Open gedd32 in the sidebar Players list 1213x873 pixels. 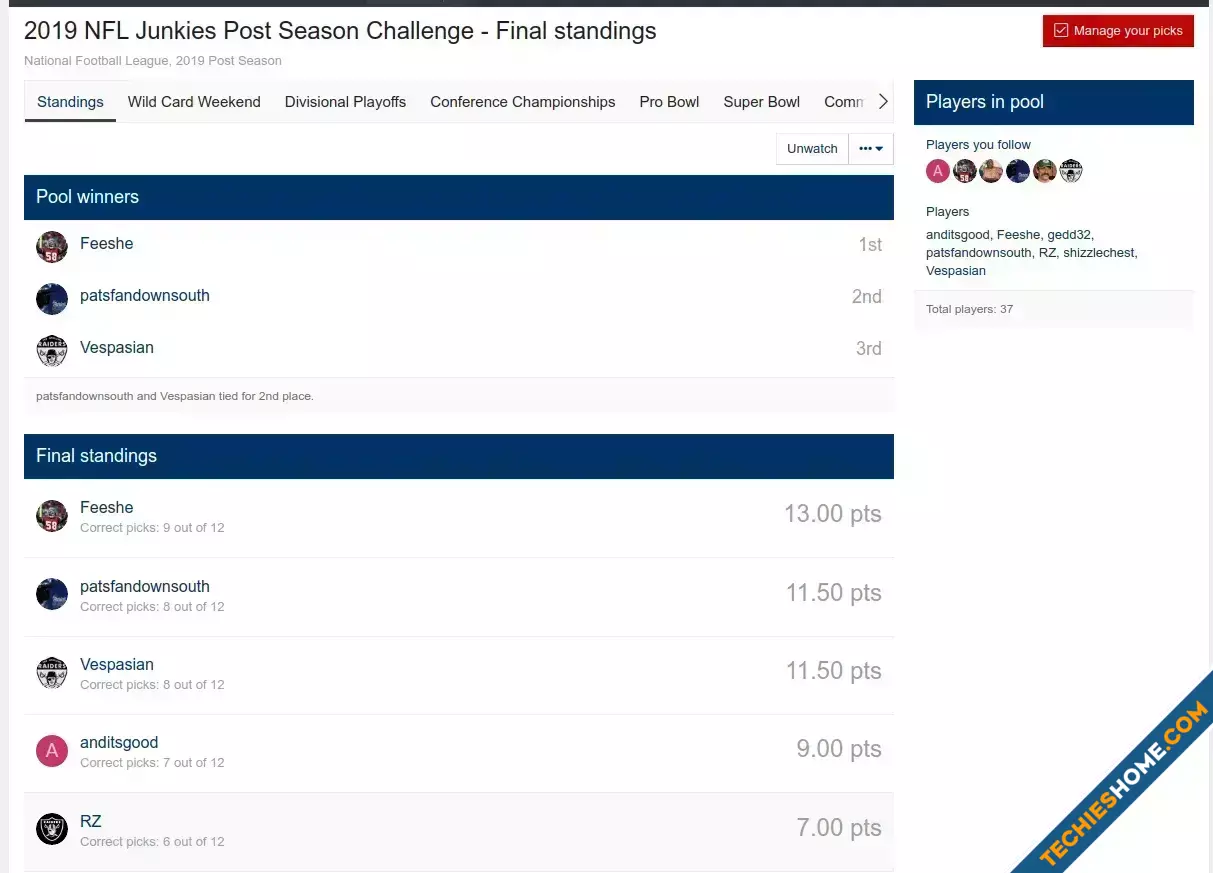(x=1069, y=235)
